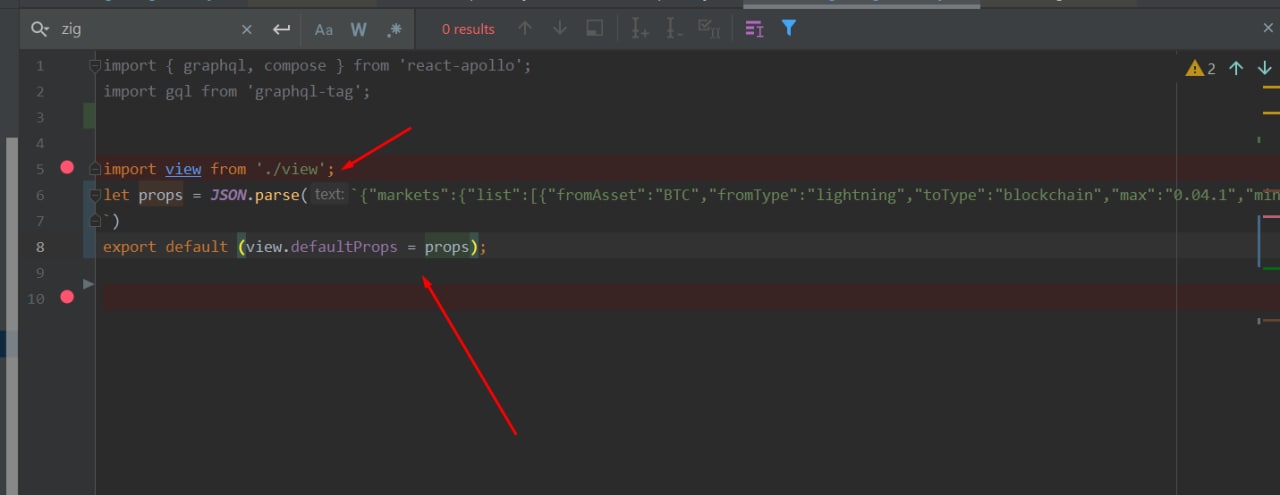Click the 'text:' parameter hint on line 6
This screenshot has height=495, width=1280.
tap(328, 195)
